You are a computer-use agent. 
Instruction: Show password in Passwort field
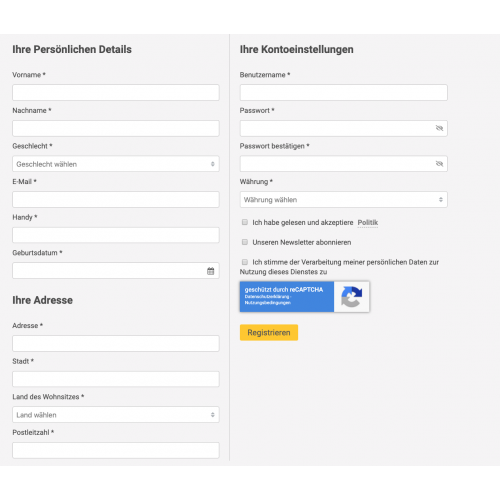[439, 128]
